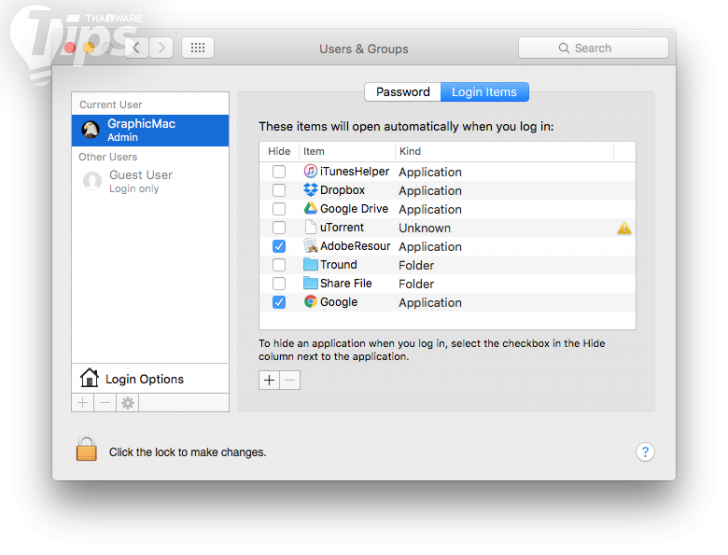The width and height of the screenshot is (728, 555).
Task: Click the uTorrent document icon
Action: 310,227
